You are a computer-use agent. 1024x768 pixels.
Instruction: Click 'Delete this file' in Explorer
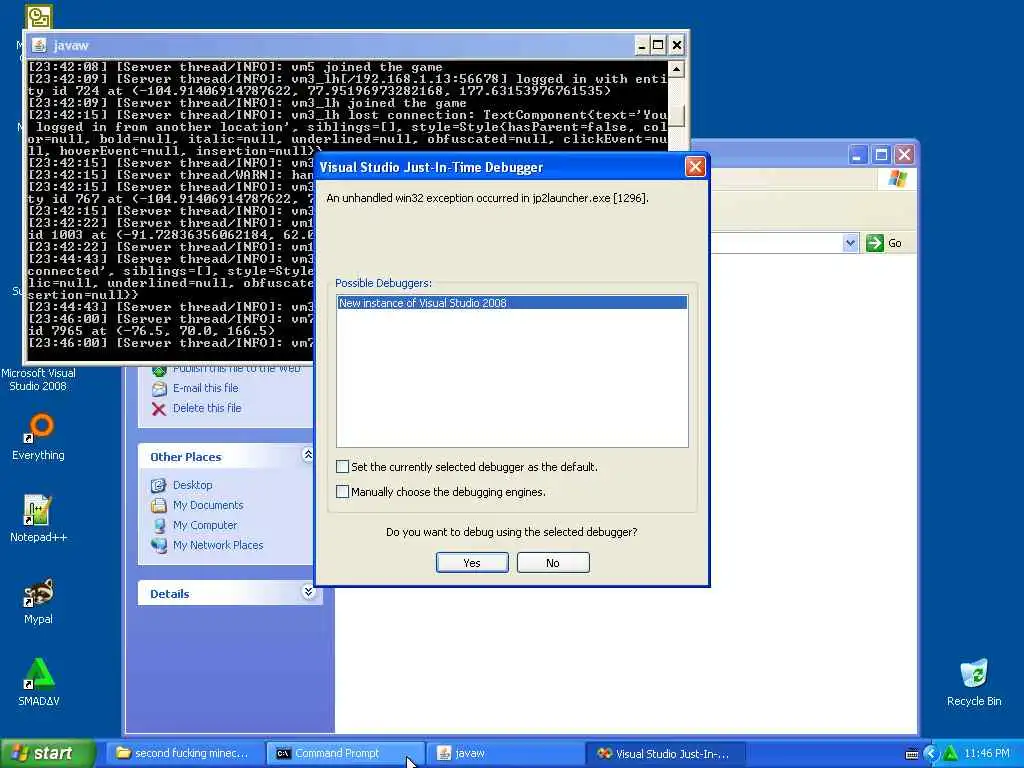[207, 408]
